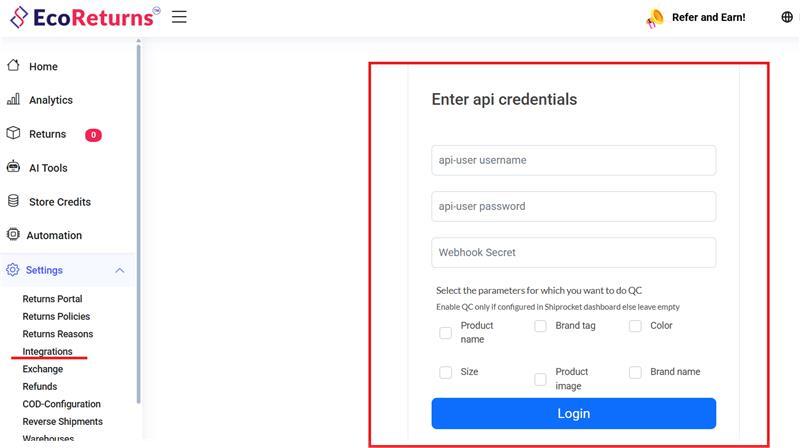Open Home via its house icon
This screenshot has height=448, width=800.
click(x=14, y=66)
